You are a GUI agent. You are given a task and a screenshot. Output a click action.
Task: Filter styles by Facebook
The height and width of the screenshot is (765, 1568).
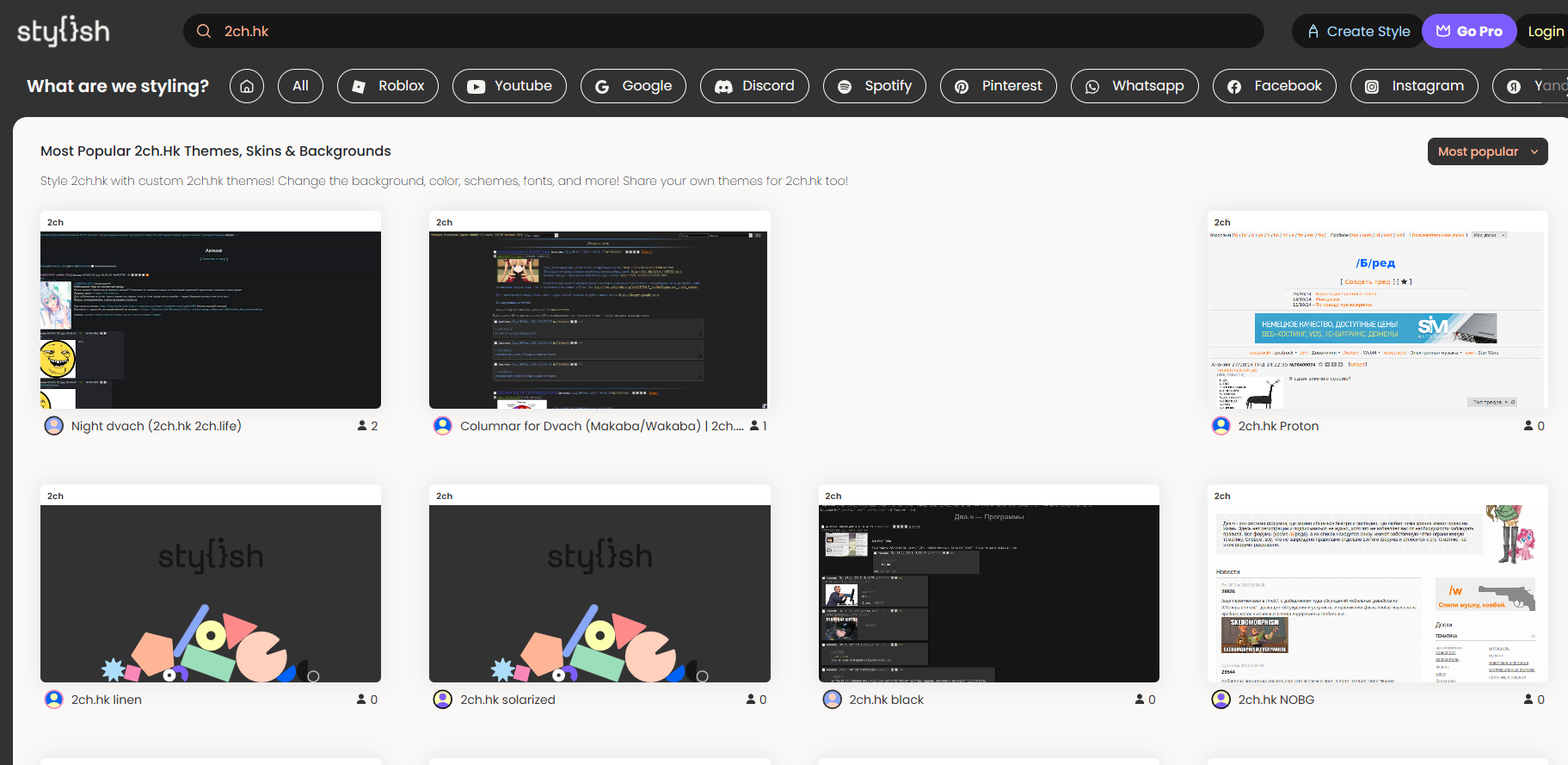point(1274,86)
